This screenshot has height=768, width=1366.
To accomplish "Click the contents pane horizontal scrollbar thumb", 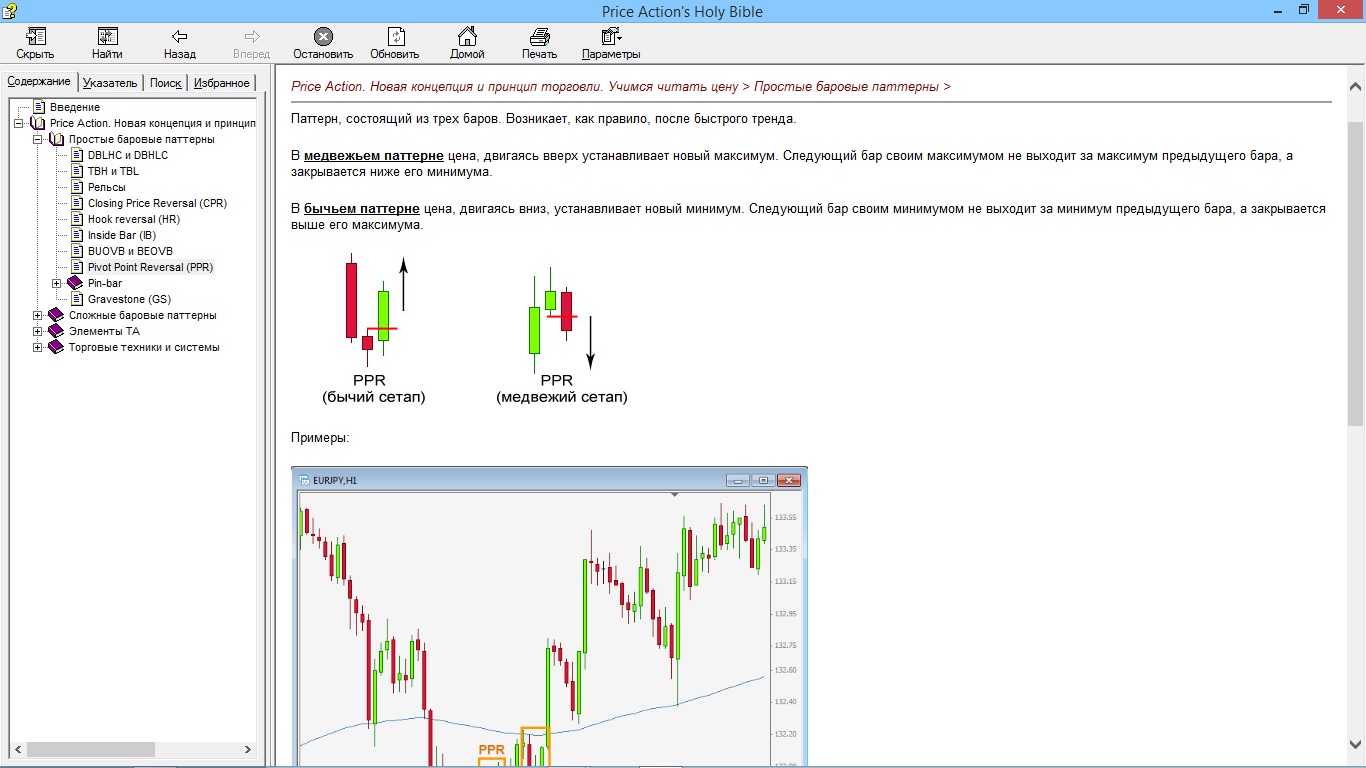I will (91, 748).
